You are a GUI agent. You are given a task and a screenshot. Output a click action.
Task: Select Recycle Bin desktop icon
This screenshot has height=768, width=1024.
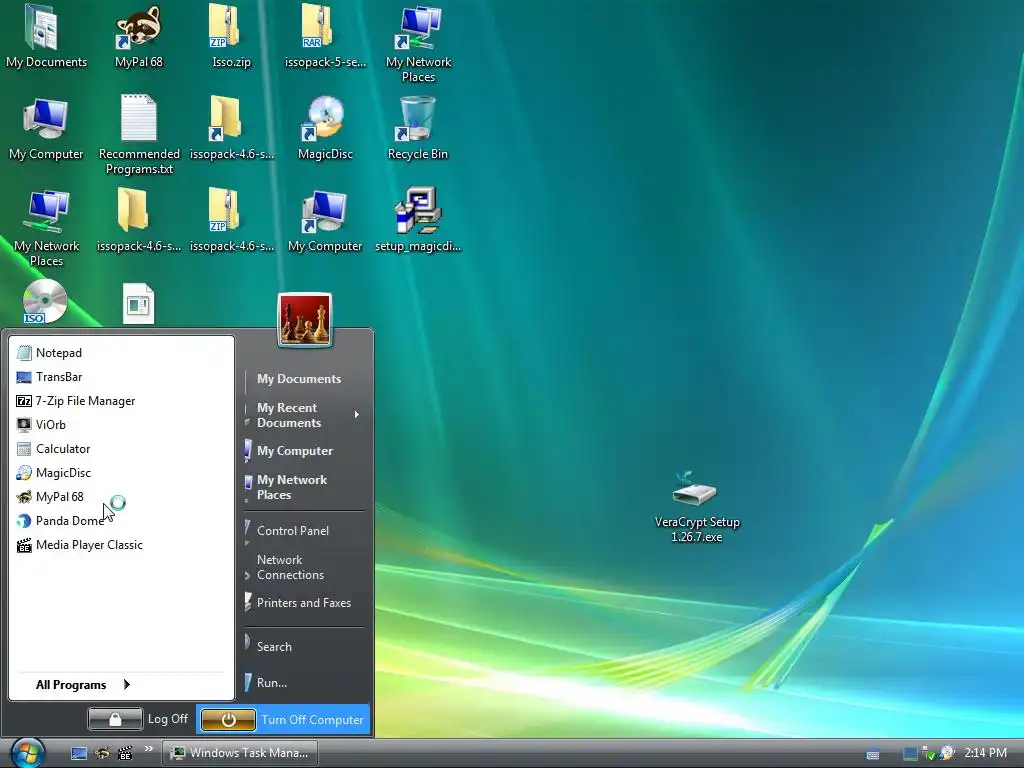pos(418,128)
